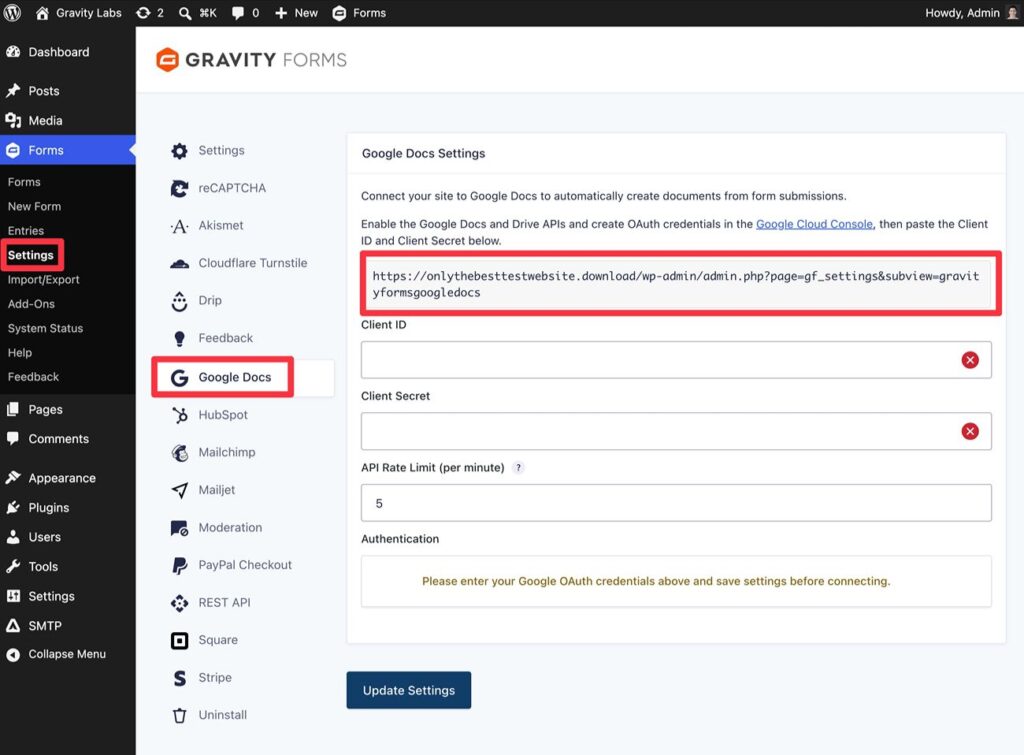Click the Cloudflare Turnstile cloud icon
Viewport: 1024px width, 755px height.
[x=179, y=263]
